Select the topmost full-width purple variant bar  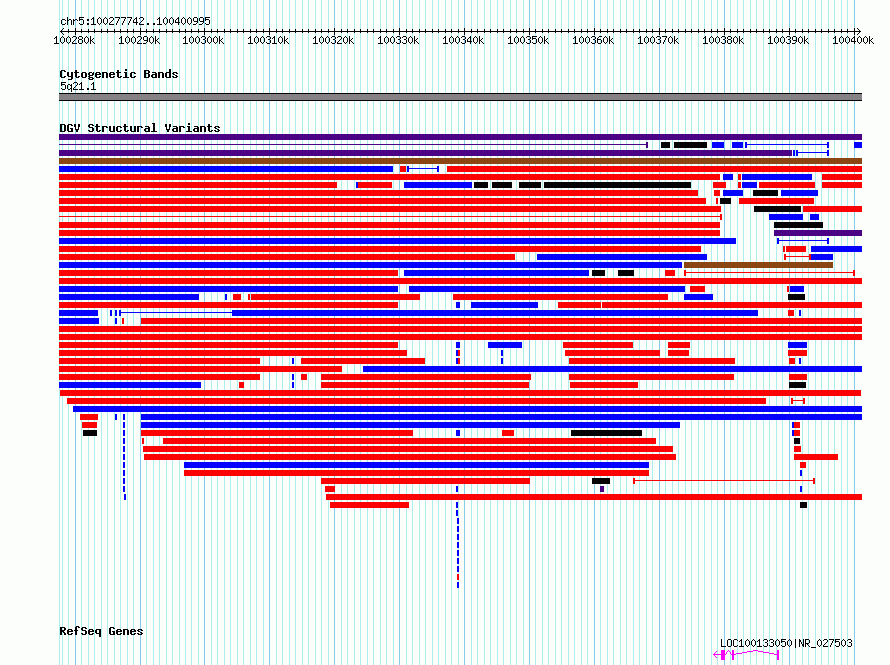tap(460, 137)
